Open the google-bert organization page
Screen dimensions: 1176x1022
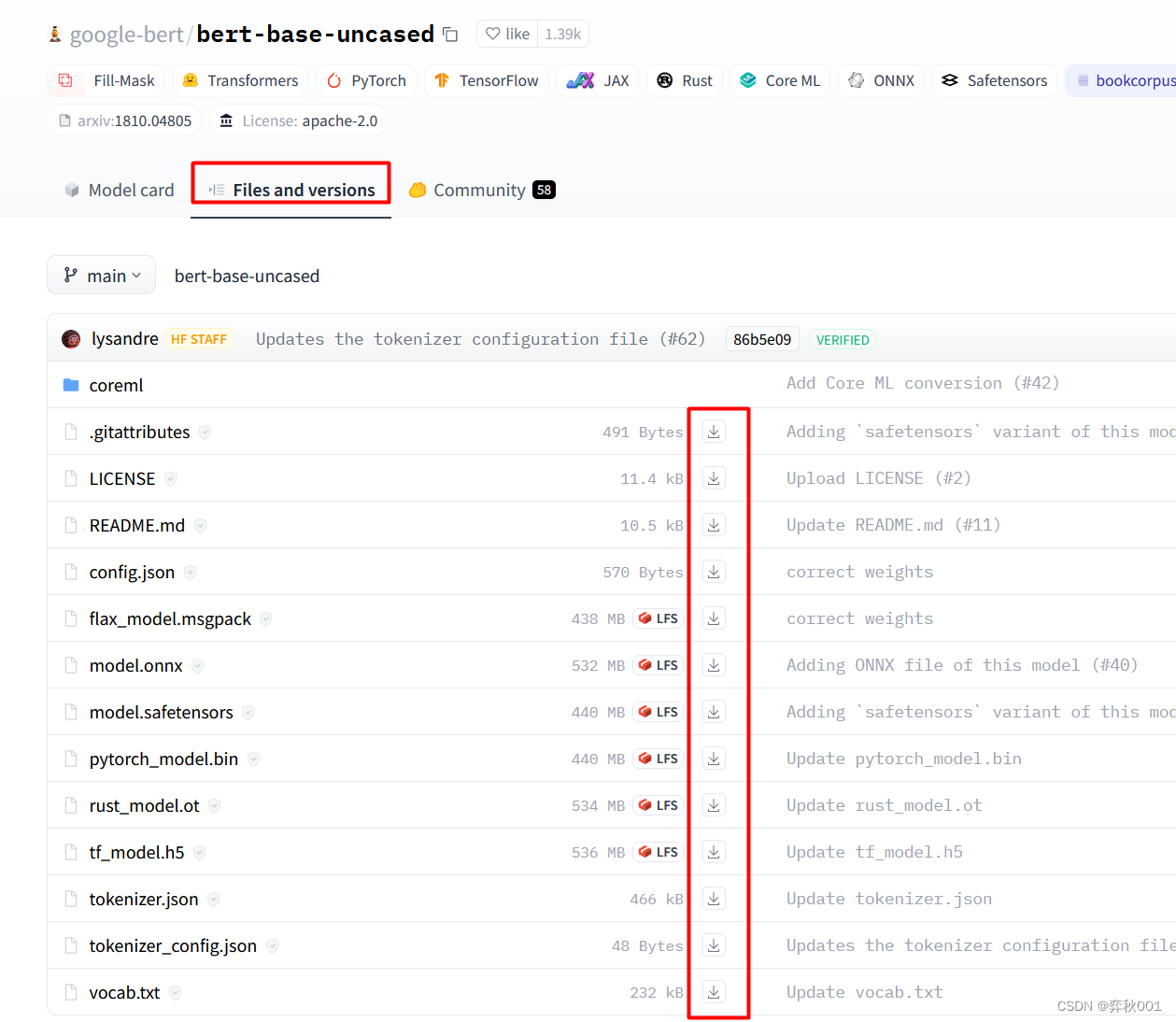coord(127,35)
